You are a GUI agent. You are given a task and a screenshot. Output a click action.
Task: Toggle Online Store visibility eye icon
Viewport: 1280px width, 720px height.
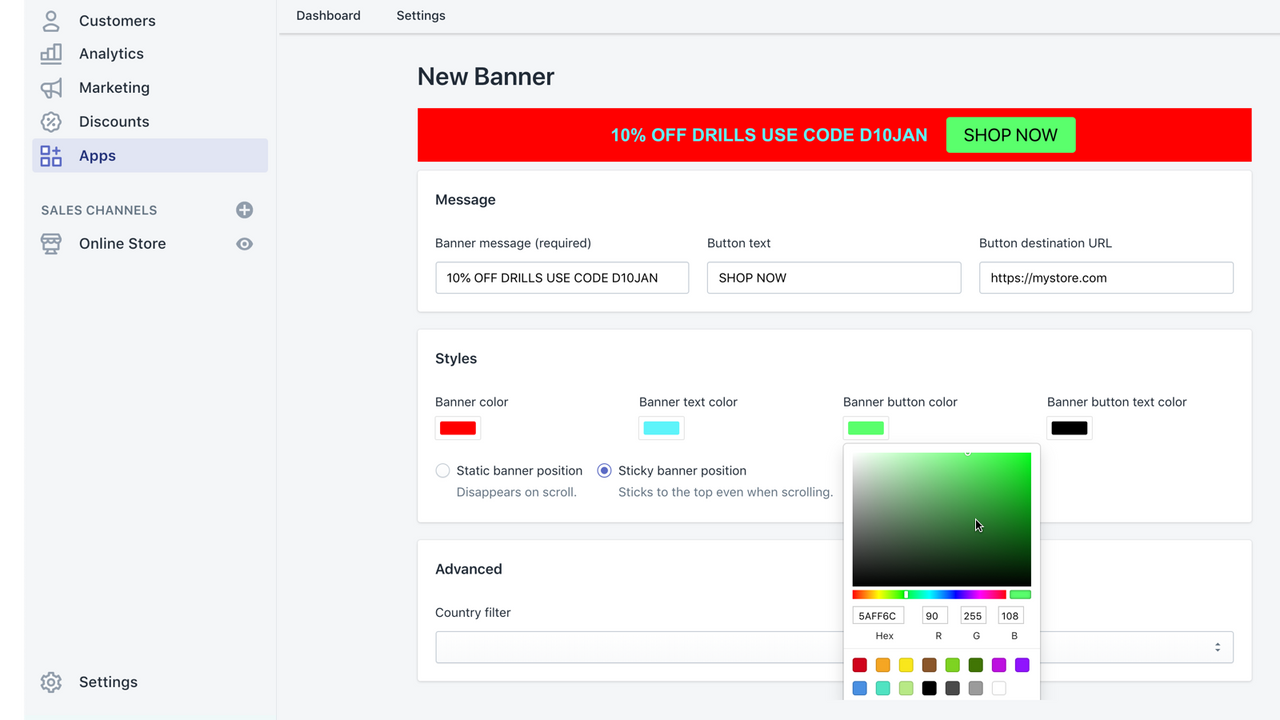tap(244, 243)
